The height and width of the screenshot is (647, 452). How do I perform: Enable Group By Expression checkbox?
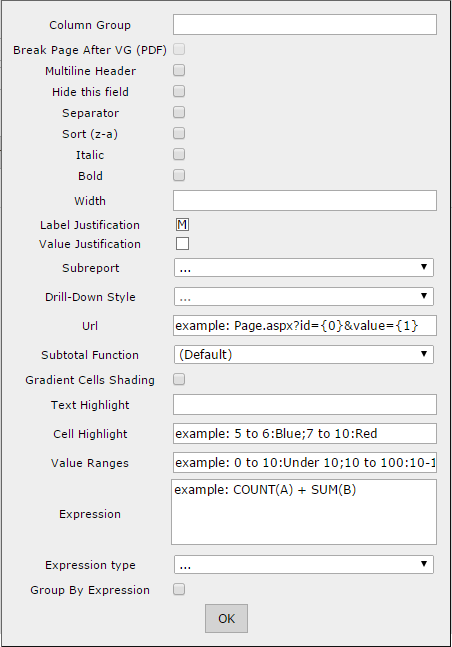(179, 589)
